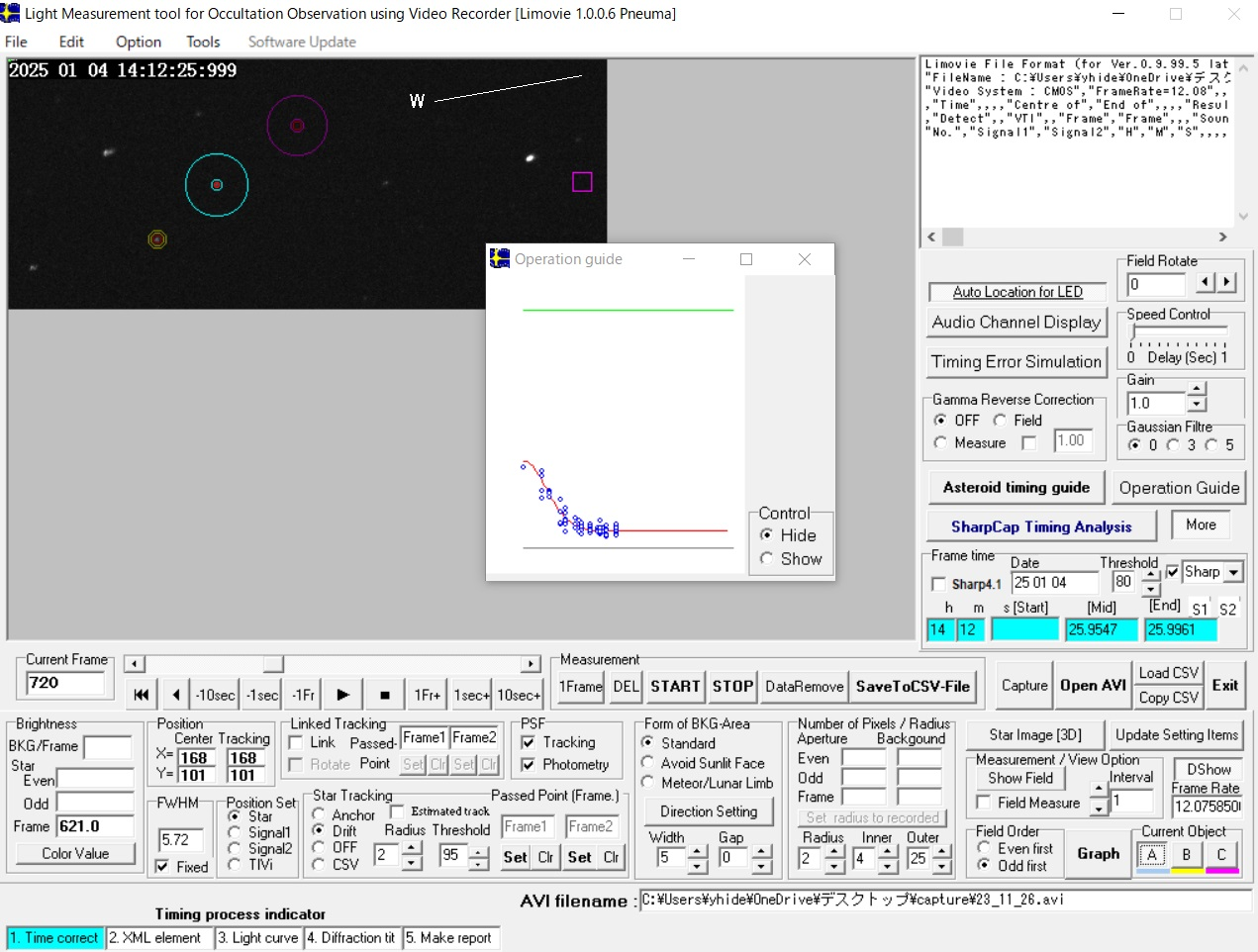Click the frame slider scrollbar right arrow
The width and height of the screenshot is (1258, 952).
[x=531, y=664]
